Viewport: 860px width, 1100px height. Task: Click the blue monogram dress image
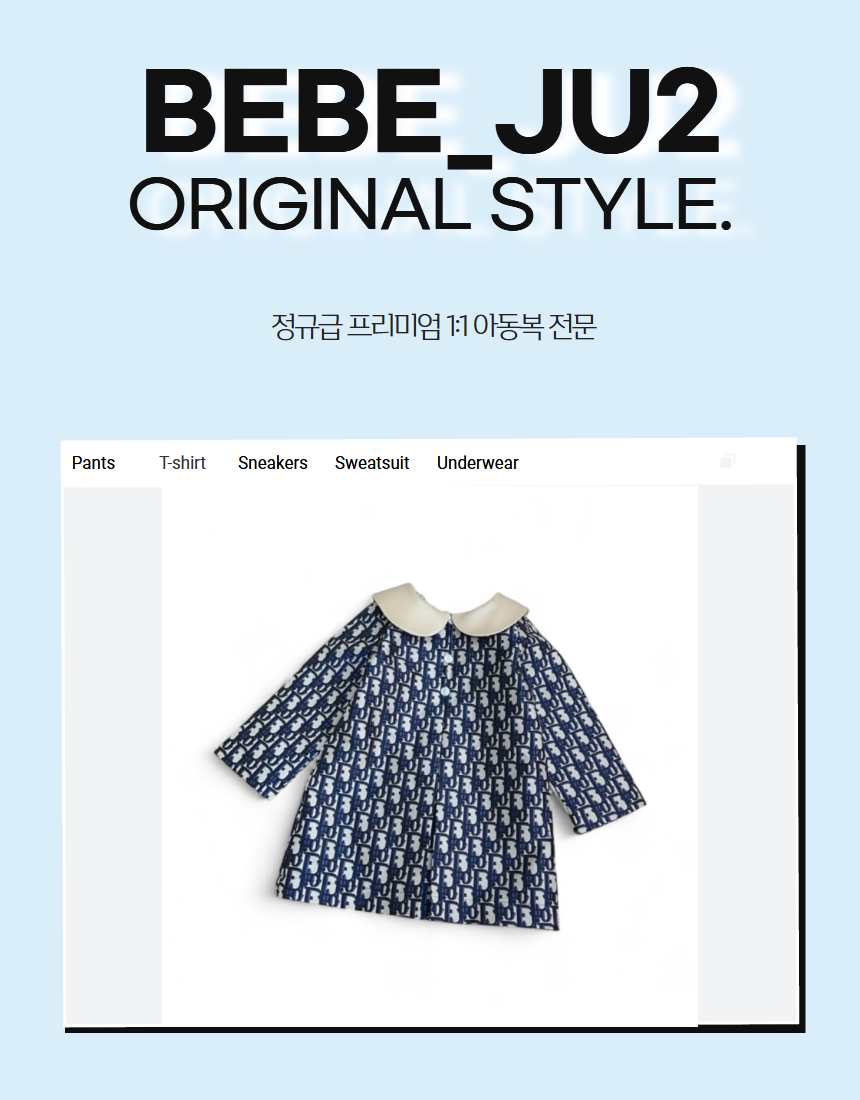(430, 756)
